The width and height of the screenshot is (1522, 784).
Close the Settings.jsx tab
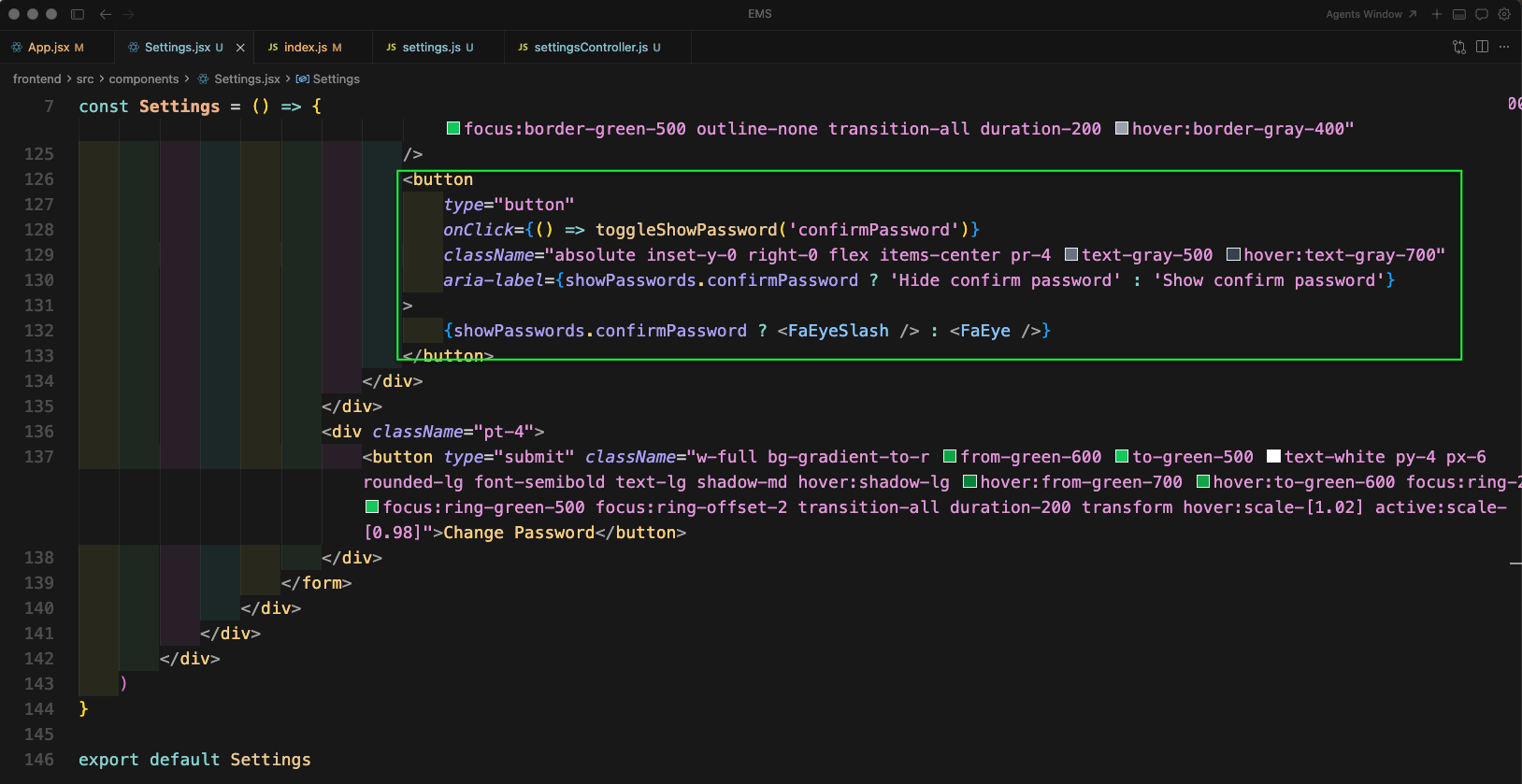240,47
